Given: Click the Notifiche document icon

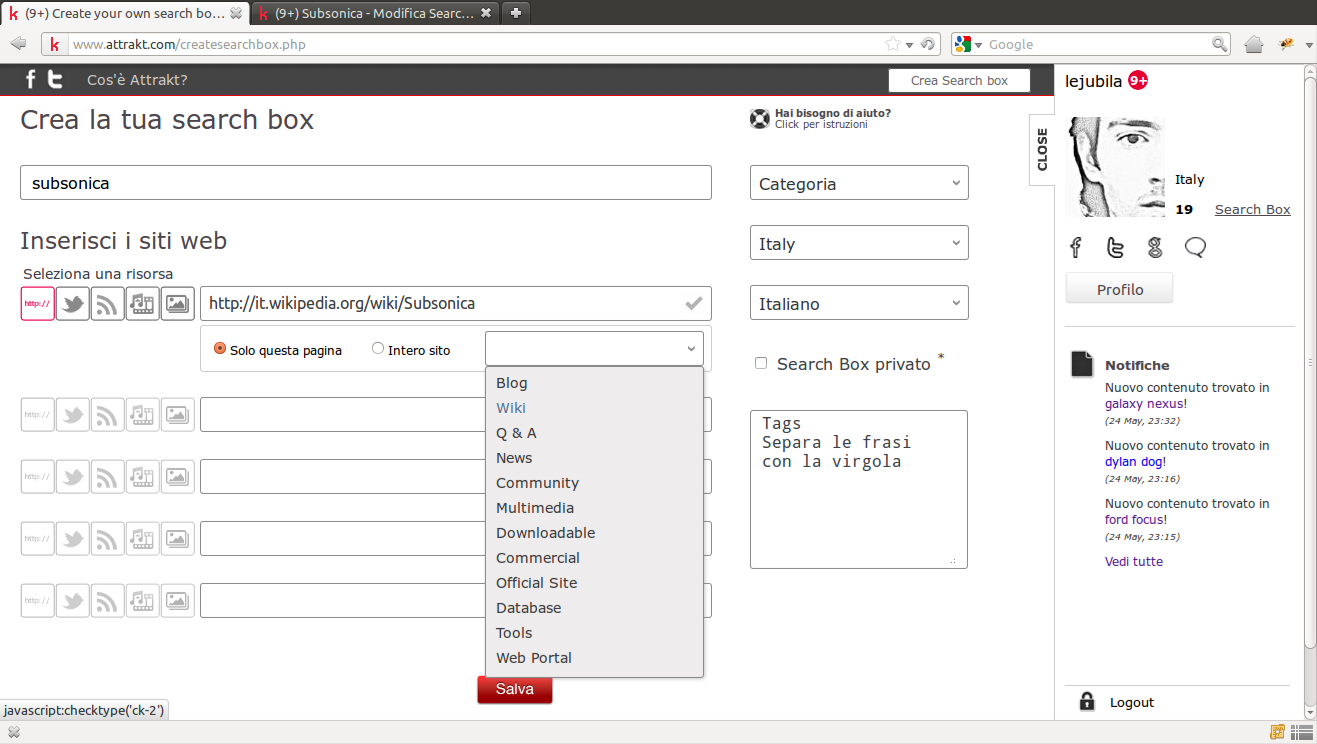Looking at the screenshot, I should (1082, 364).
